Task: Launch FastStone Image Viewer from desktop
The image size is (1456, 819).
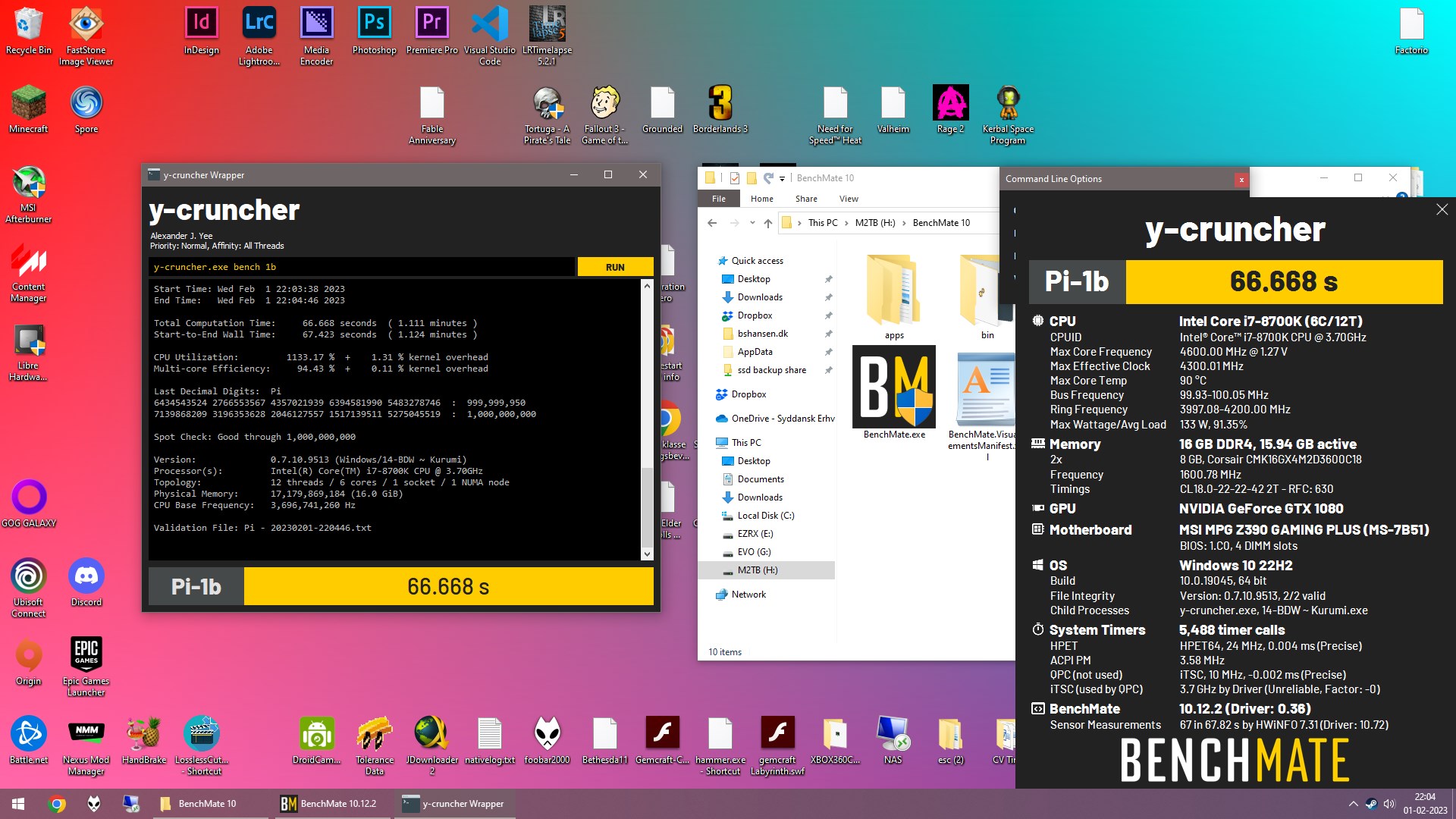Action: (x=86, y=36)
